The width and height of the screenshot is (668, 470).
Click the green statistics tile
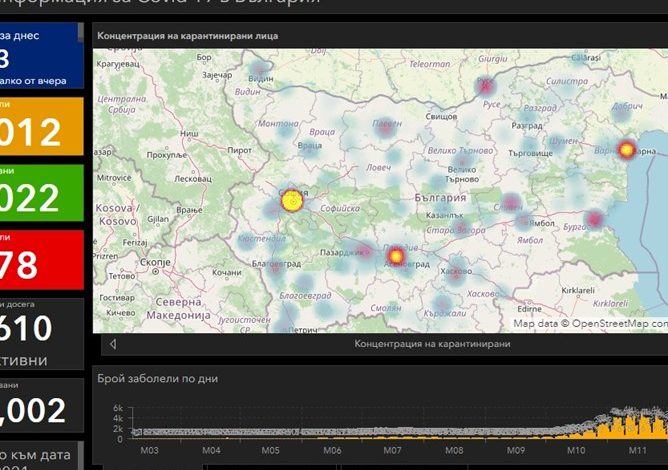[40, 192]
